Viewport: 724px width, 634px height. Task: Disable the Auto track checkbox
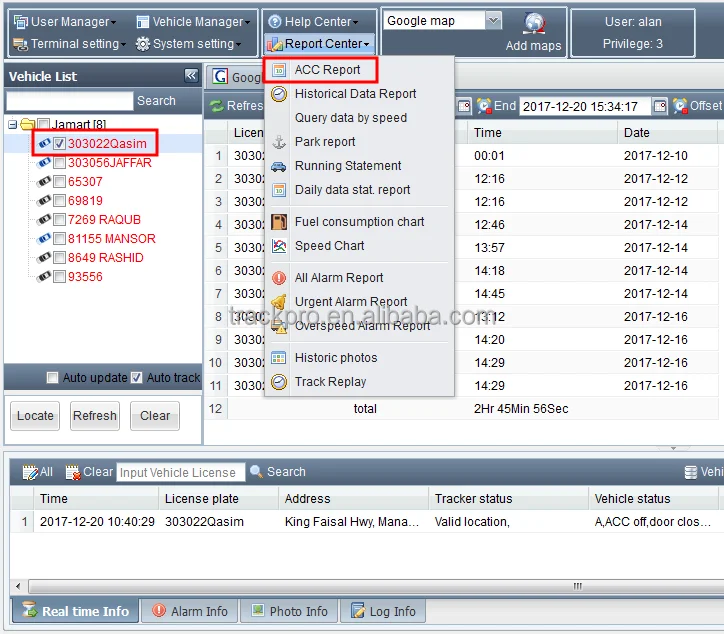click(137, 378)
